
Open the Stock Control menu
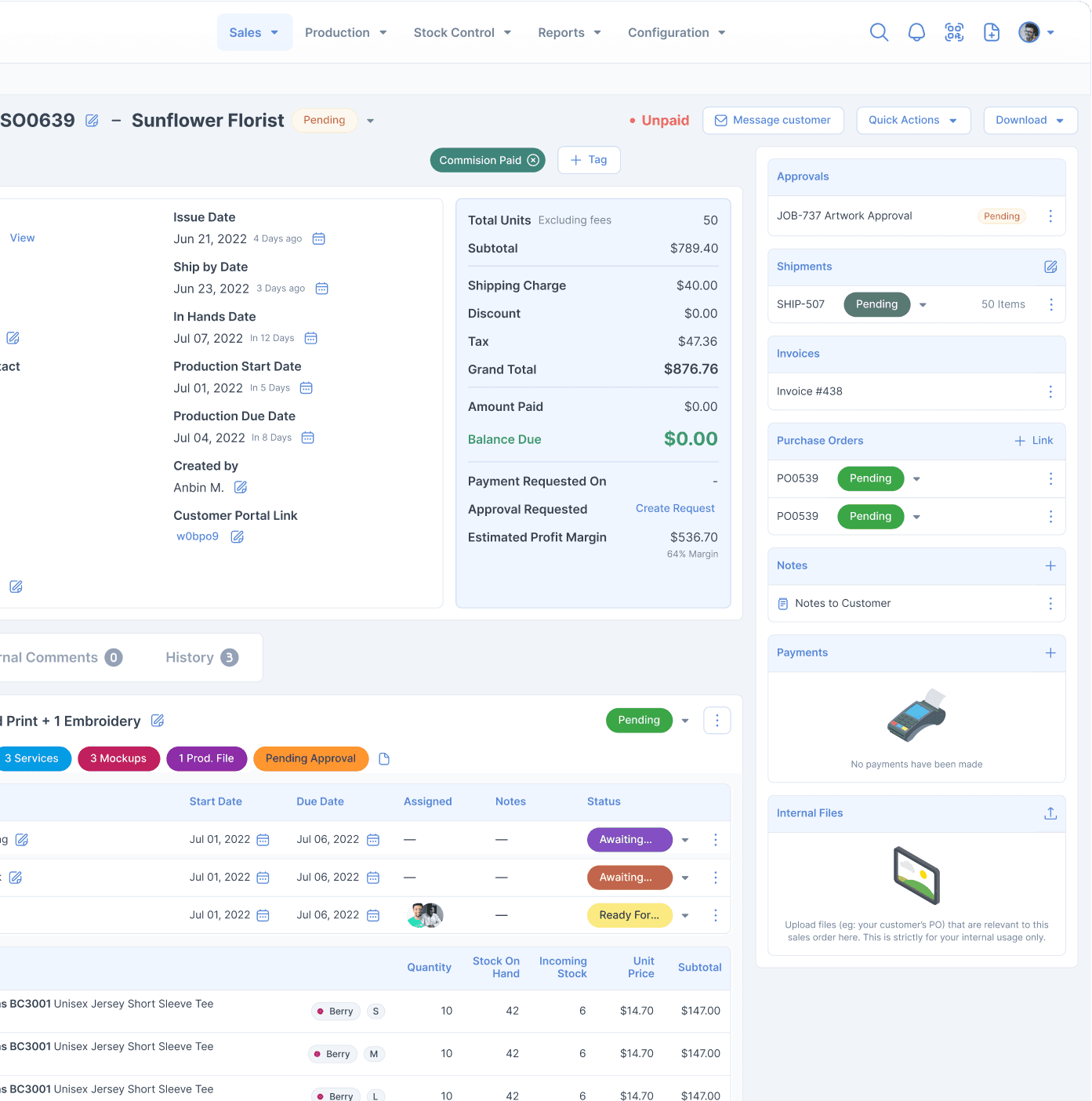tap(462, 32)
